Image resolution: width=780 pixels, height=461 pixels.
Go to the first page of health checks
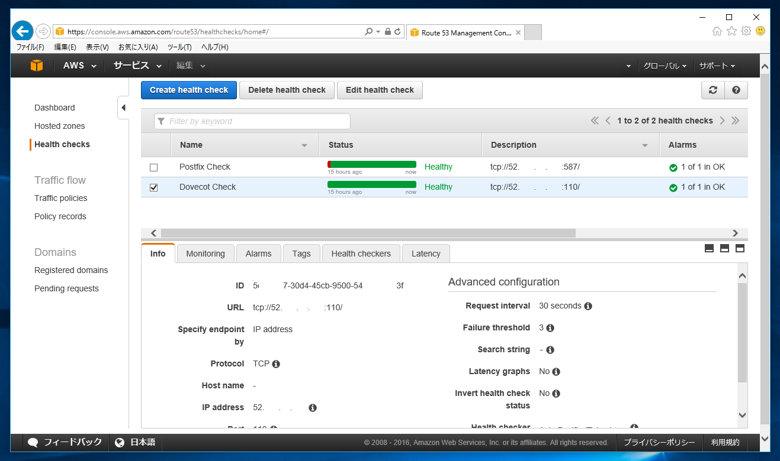594,121
